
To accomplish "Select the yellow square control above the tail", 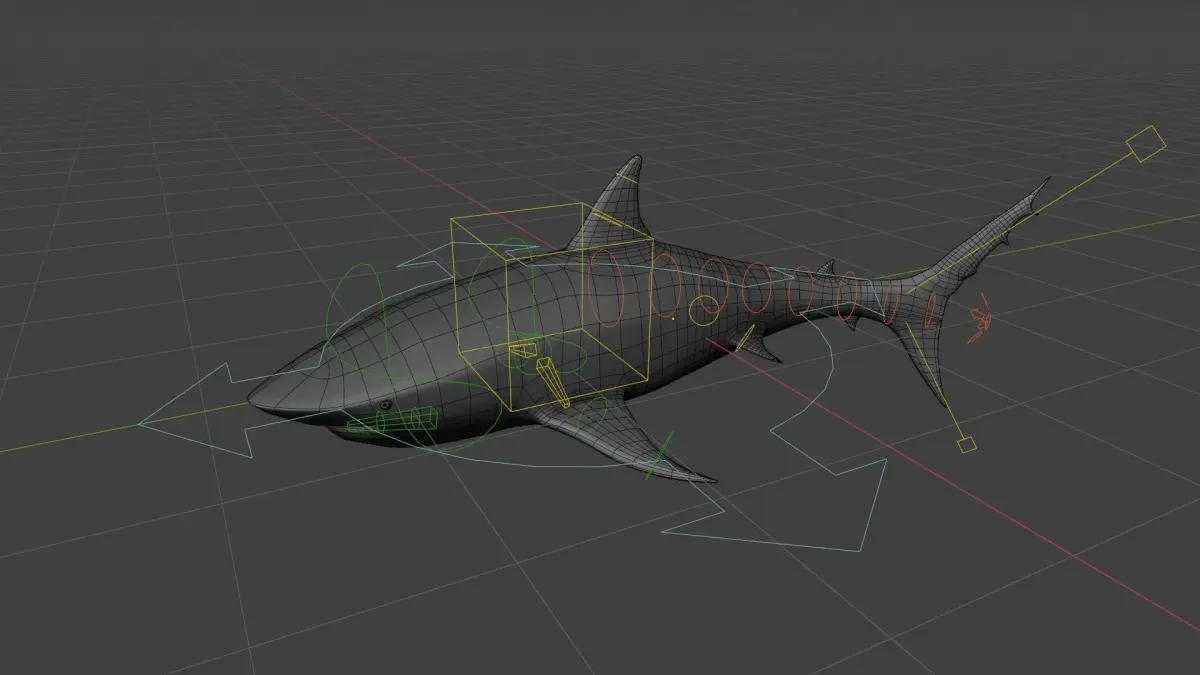I will [x=1146, y=144].
